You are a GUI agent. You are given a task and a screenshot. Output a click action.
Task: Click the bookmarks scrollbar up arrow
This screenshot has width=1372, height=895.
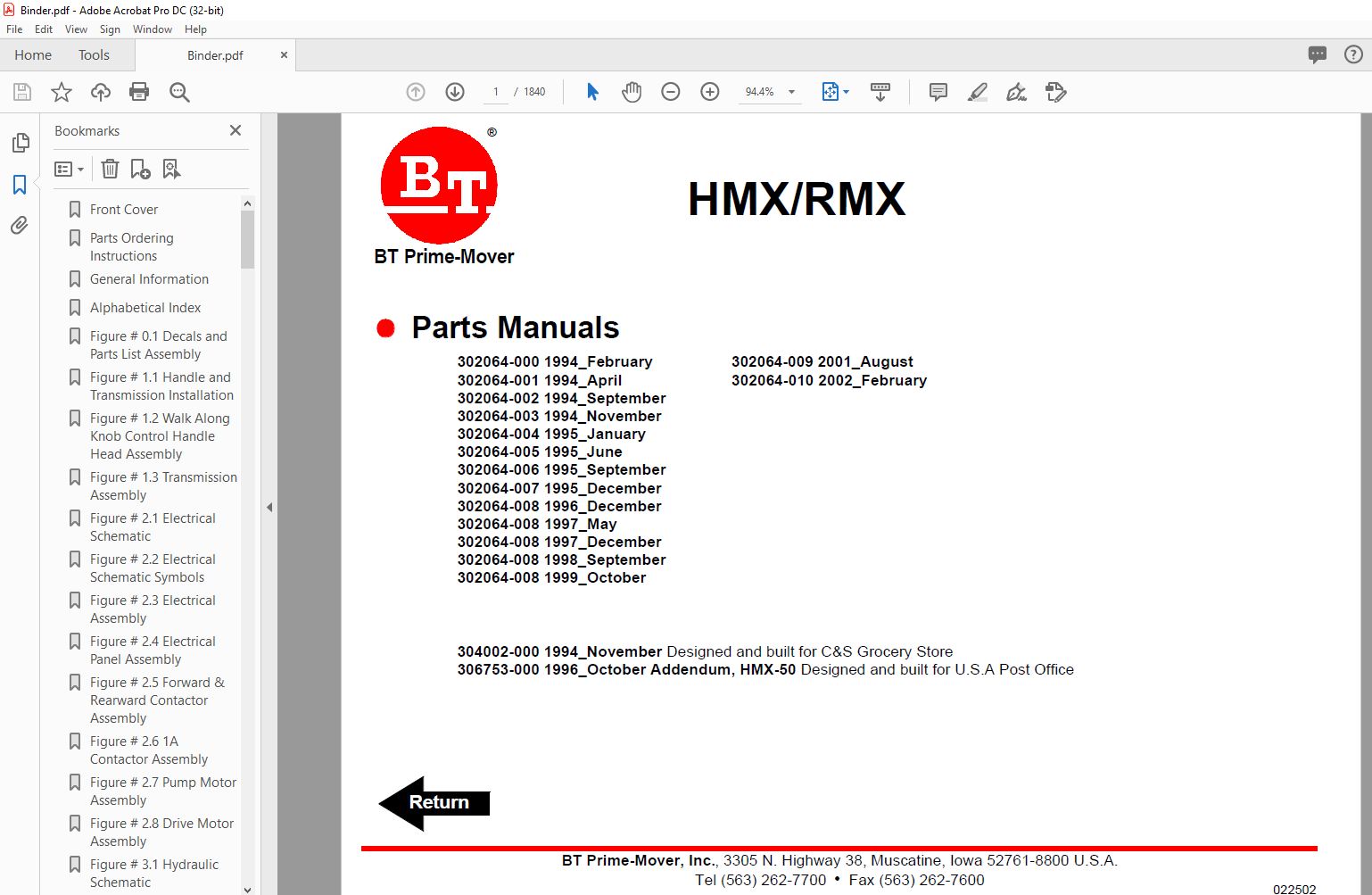click(247, 203)
